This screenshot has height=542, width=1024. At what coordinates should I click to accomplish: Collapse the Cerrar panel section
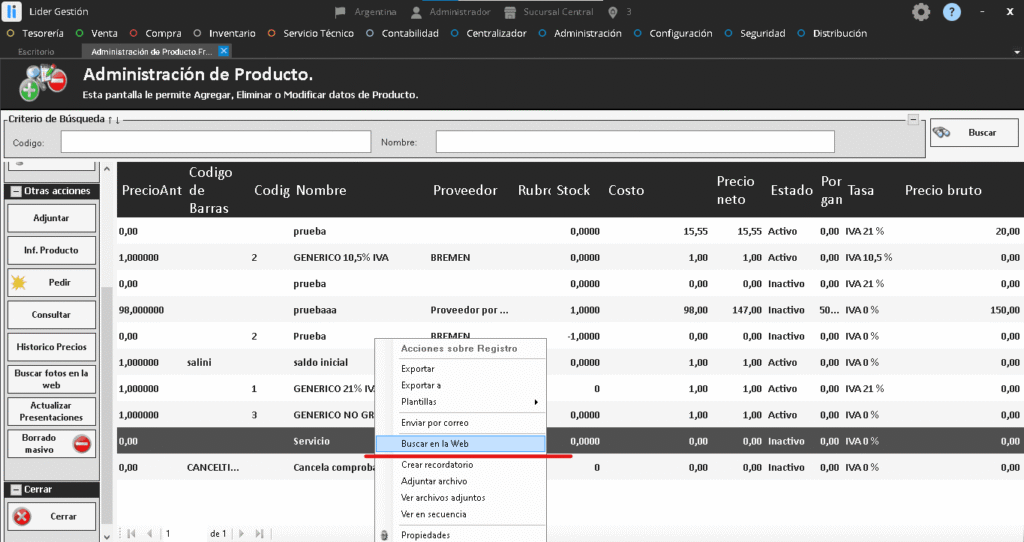pyautogui.click(x=16, y=489)
